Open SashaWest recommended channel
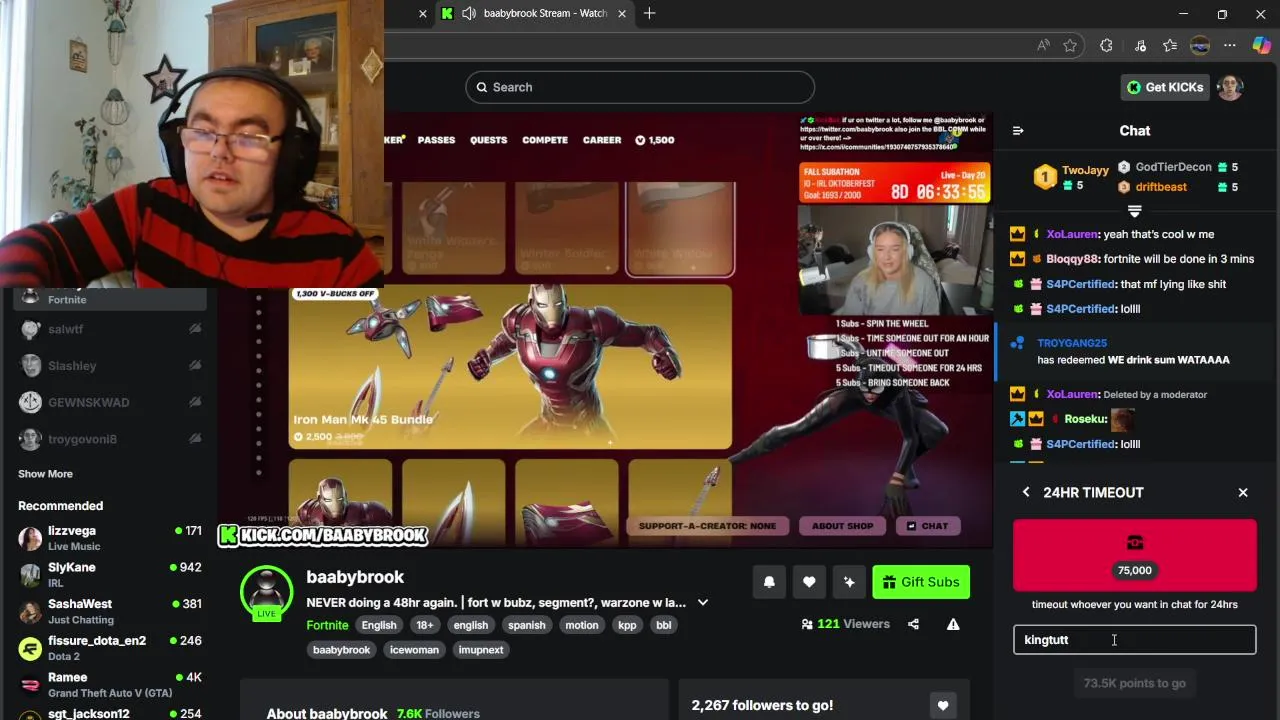The image size is (1280, 720). [110, 611]
